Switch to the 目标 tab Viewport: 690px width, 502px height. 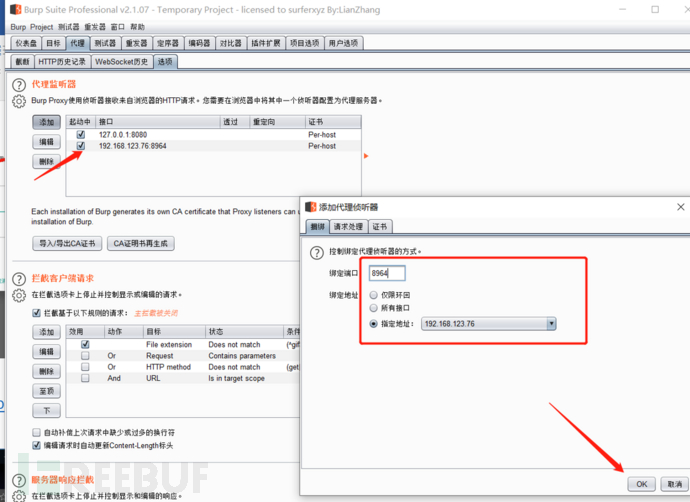pyautogui.click(x=53, y=43)
